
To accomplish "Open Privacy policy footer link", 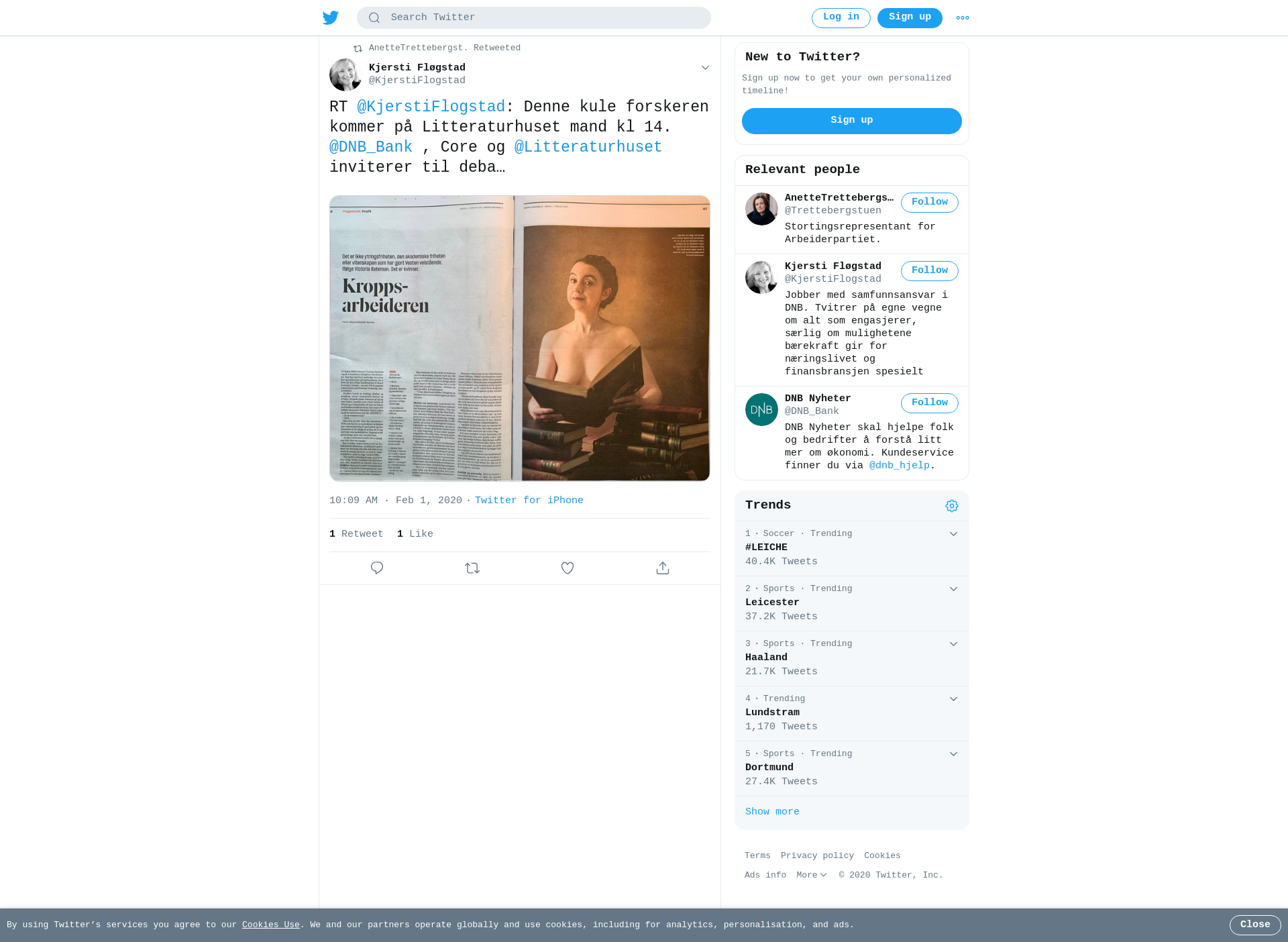I will [x=817, y=855].
